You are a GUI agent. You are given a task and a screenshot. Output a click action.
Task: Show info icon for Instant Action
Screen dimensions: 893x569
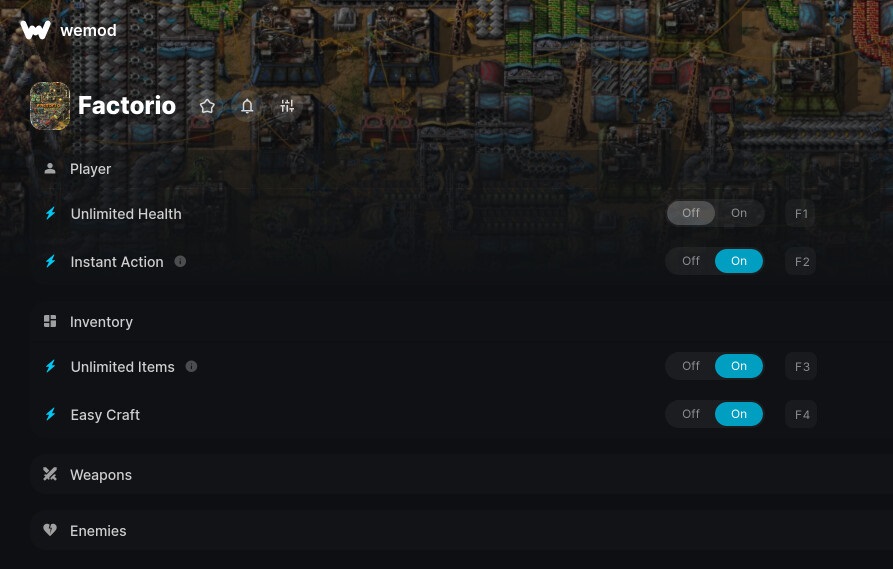(x=180, y=261)
